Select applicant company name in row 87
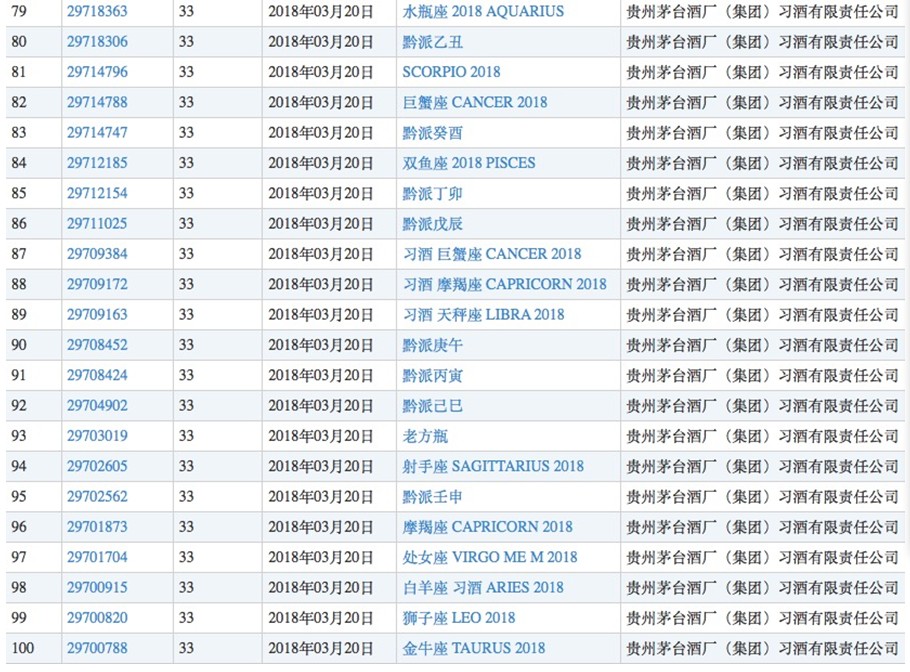The height and width of the screenshot is (672, 910). click(x=762, y=254)
